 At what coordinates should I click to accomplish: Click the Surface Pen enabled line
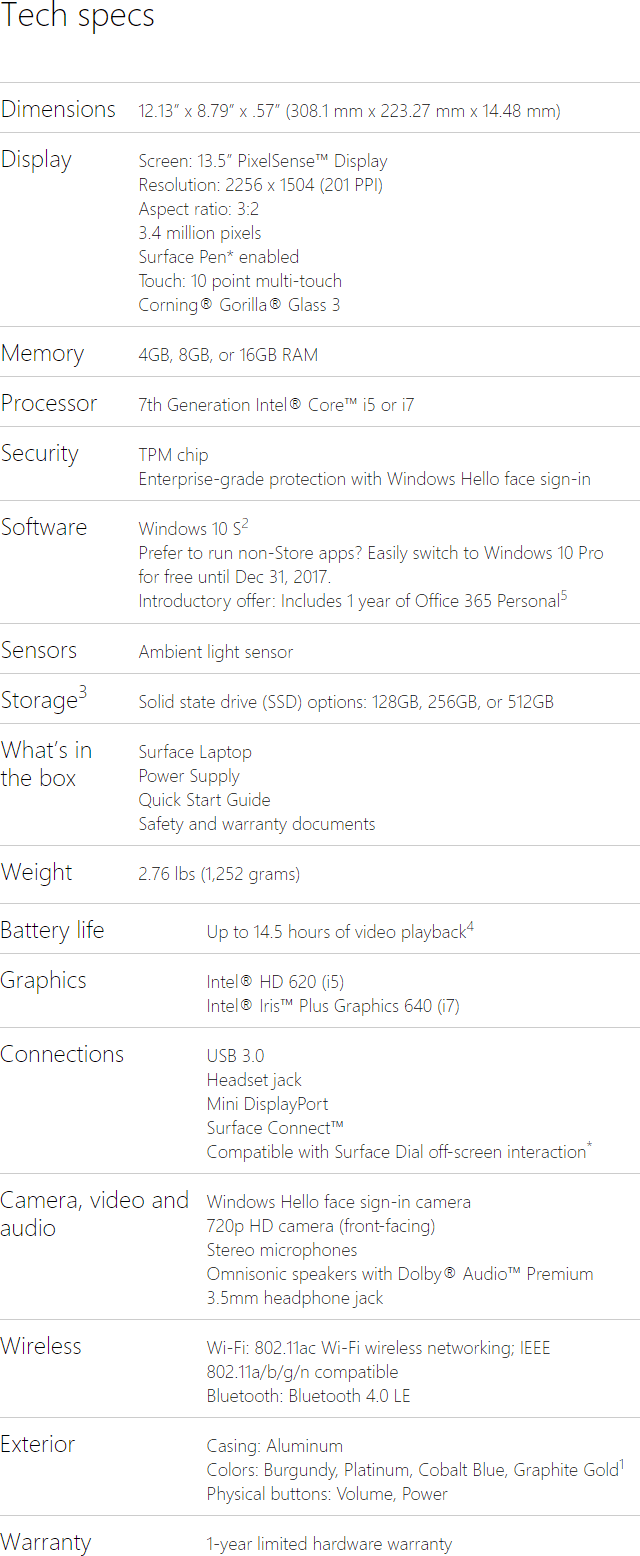pos(218,257)
